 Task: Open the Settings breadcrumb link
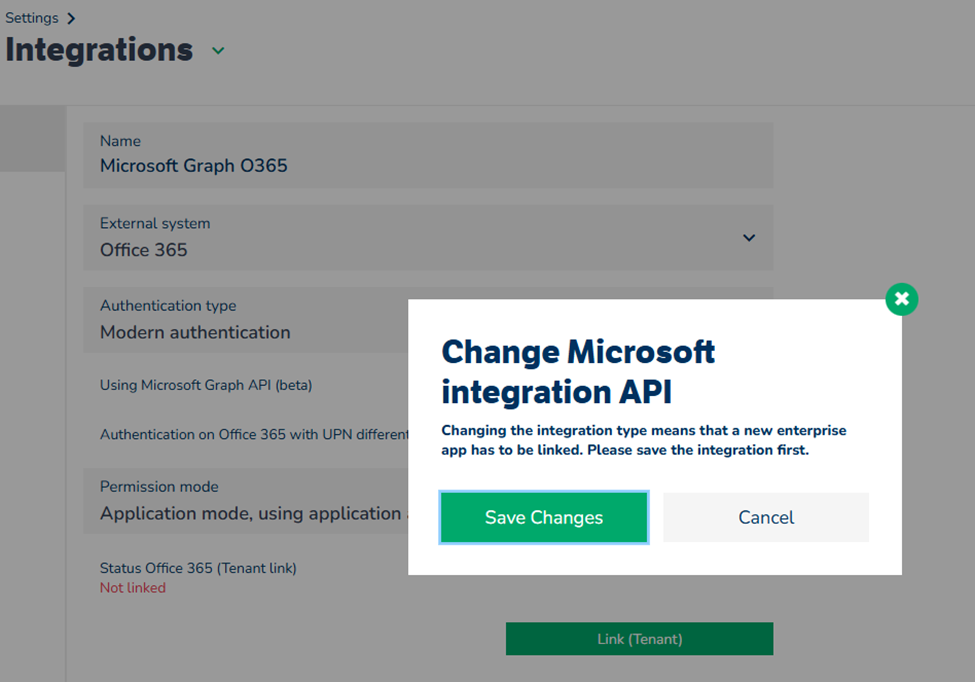[x=32, y=18]
